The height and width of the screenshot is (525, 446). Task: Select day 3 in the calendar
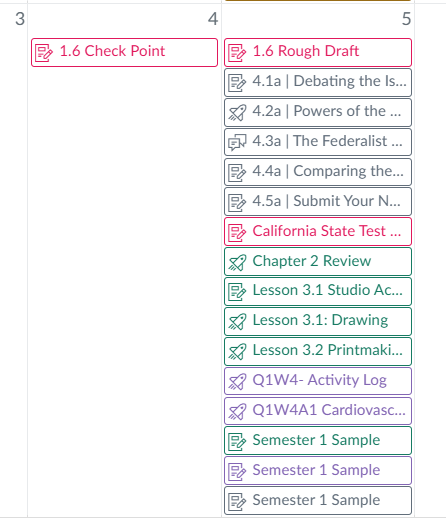pyautogui.click(x=20, y=19)
